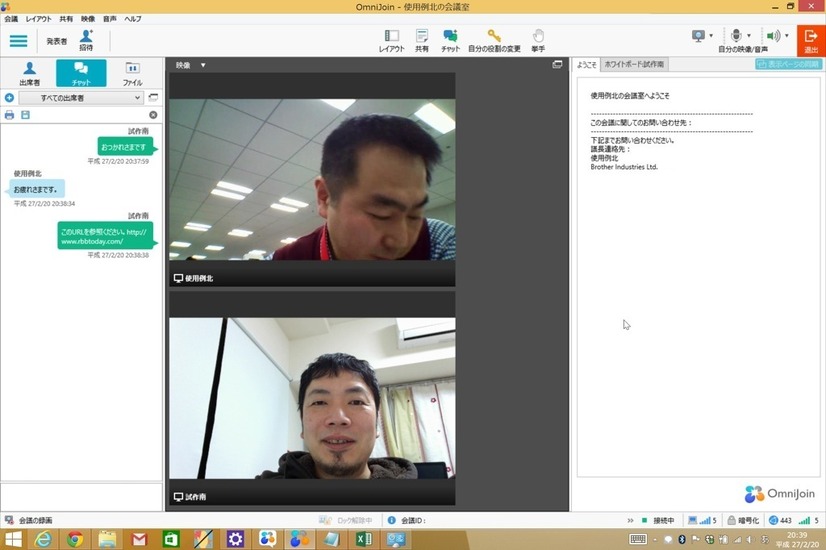Open Gmail from the taskbar
826x550 pixels.
(x=139, y=539)
